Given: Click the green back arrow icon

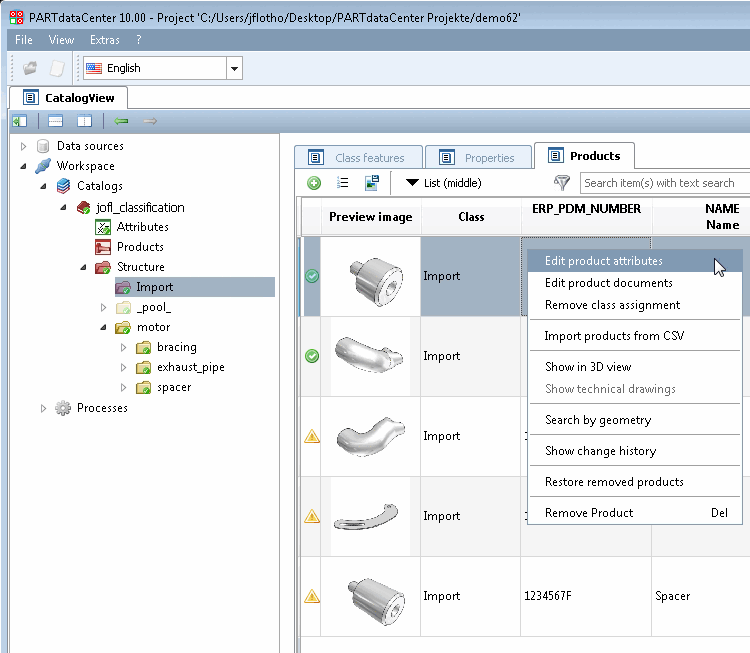Looking at the screenshot, I should [121, 122].
